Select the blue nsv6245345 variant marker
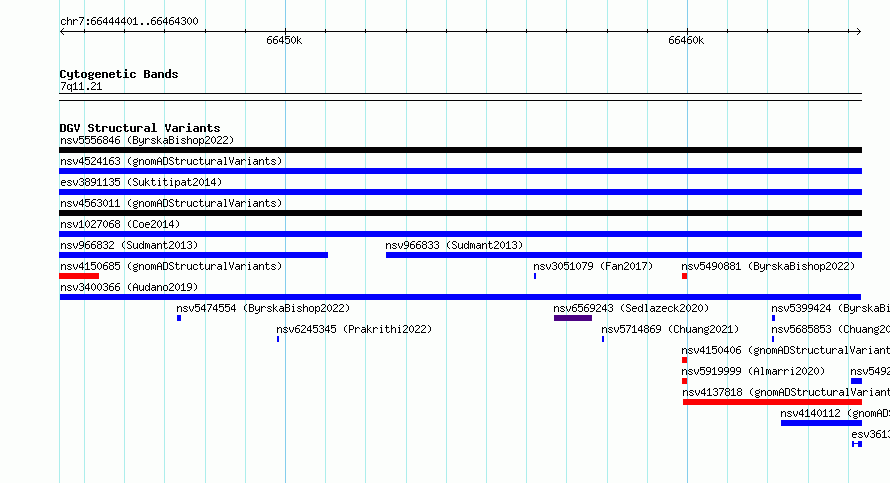890x483 pixels. 278,339
